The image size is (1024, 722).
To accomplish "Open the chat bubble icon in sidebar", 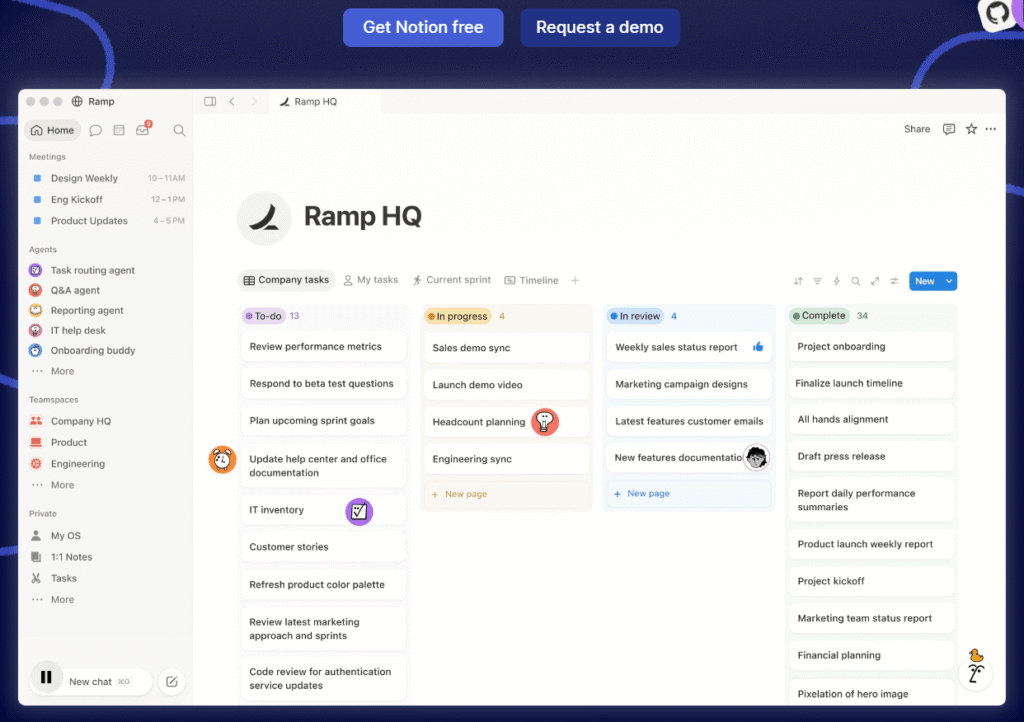I will click(x=95, y=130).
